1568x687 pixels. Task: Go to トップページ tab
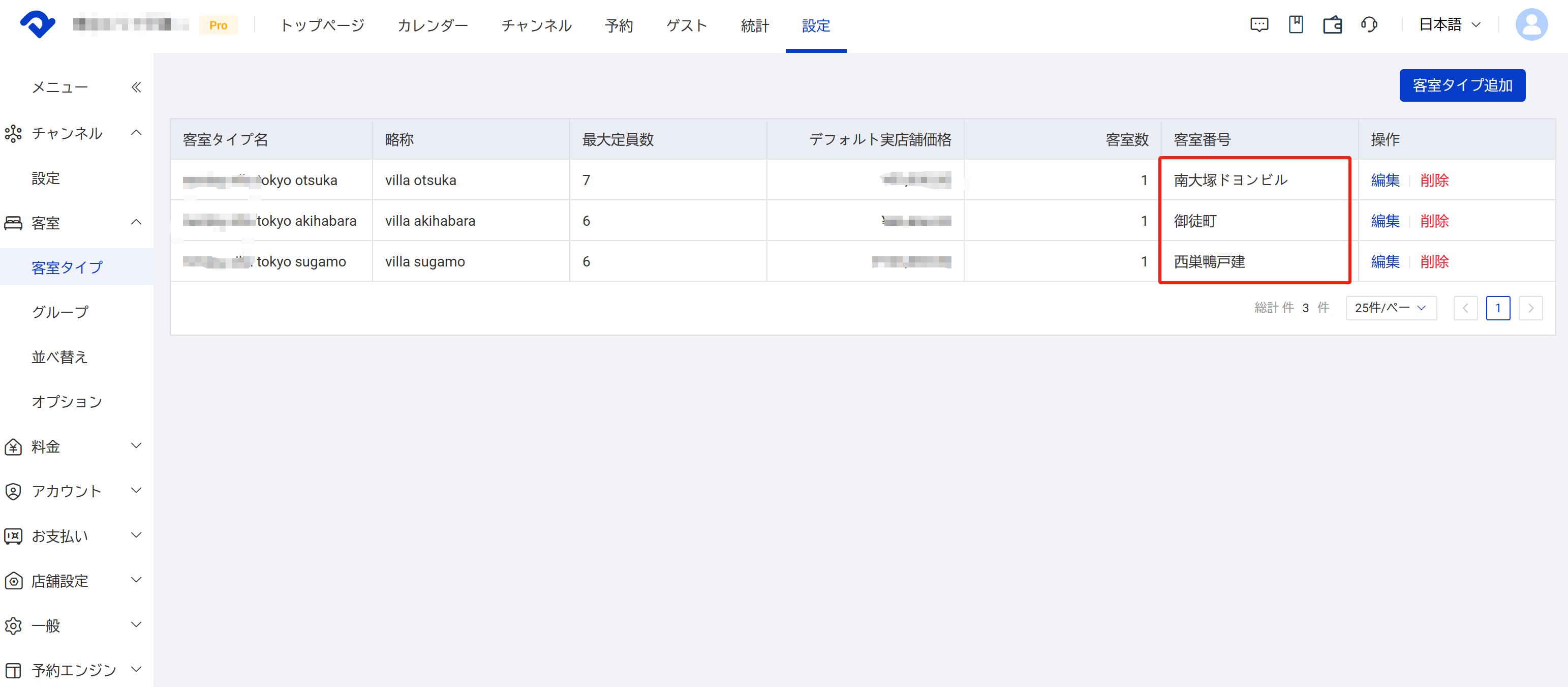(x=322, y=25)
